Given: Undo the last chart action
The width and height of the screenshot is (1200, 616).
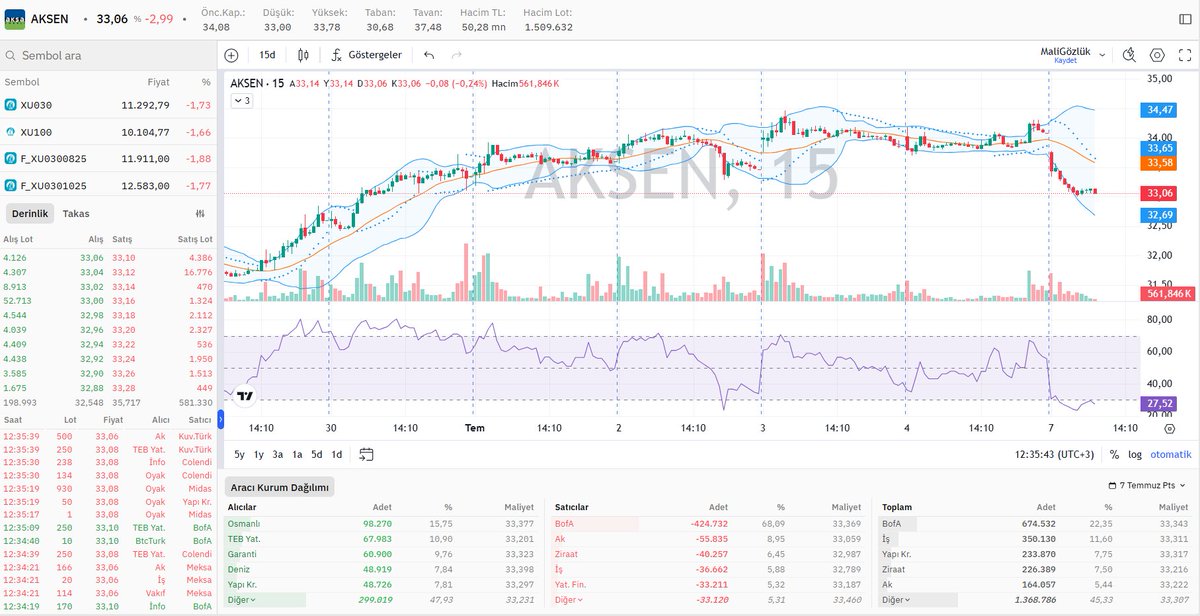Looking at the screenshot, I should [429, 56].
